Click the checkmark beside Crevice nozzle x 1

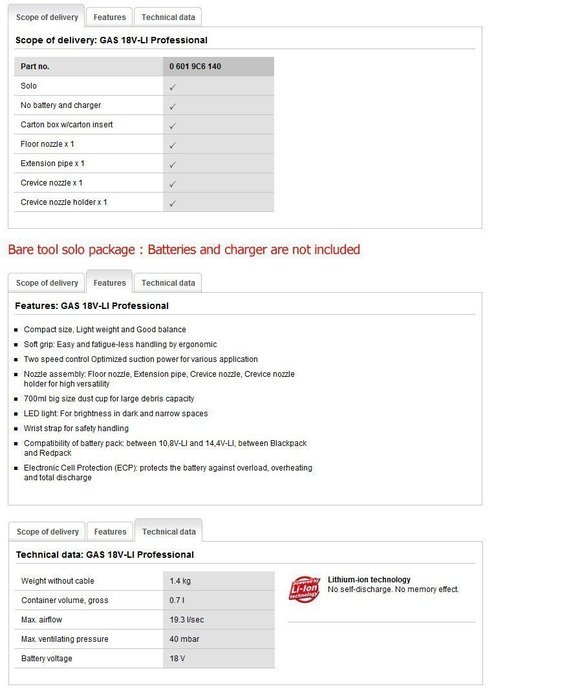tap(173, 184)
